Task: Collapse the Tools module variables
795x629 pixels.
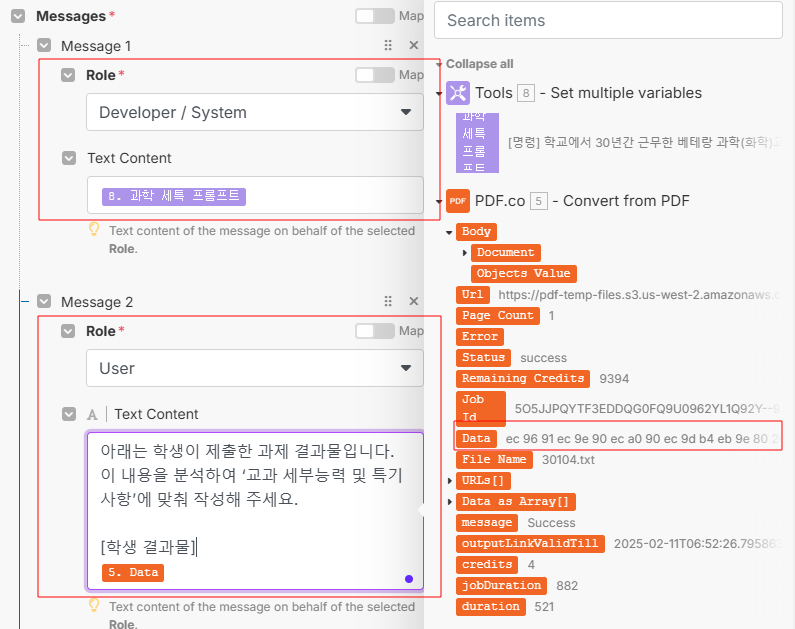Action: point(439,94)
